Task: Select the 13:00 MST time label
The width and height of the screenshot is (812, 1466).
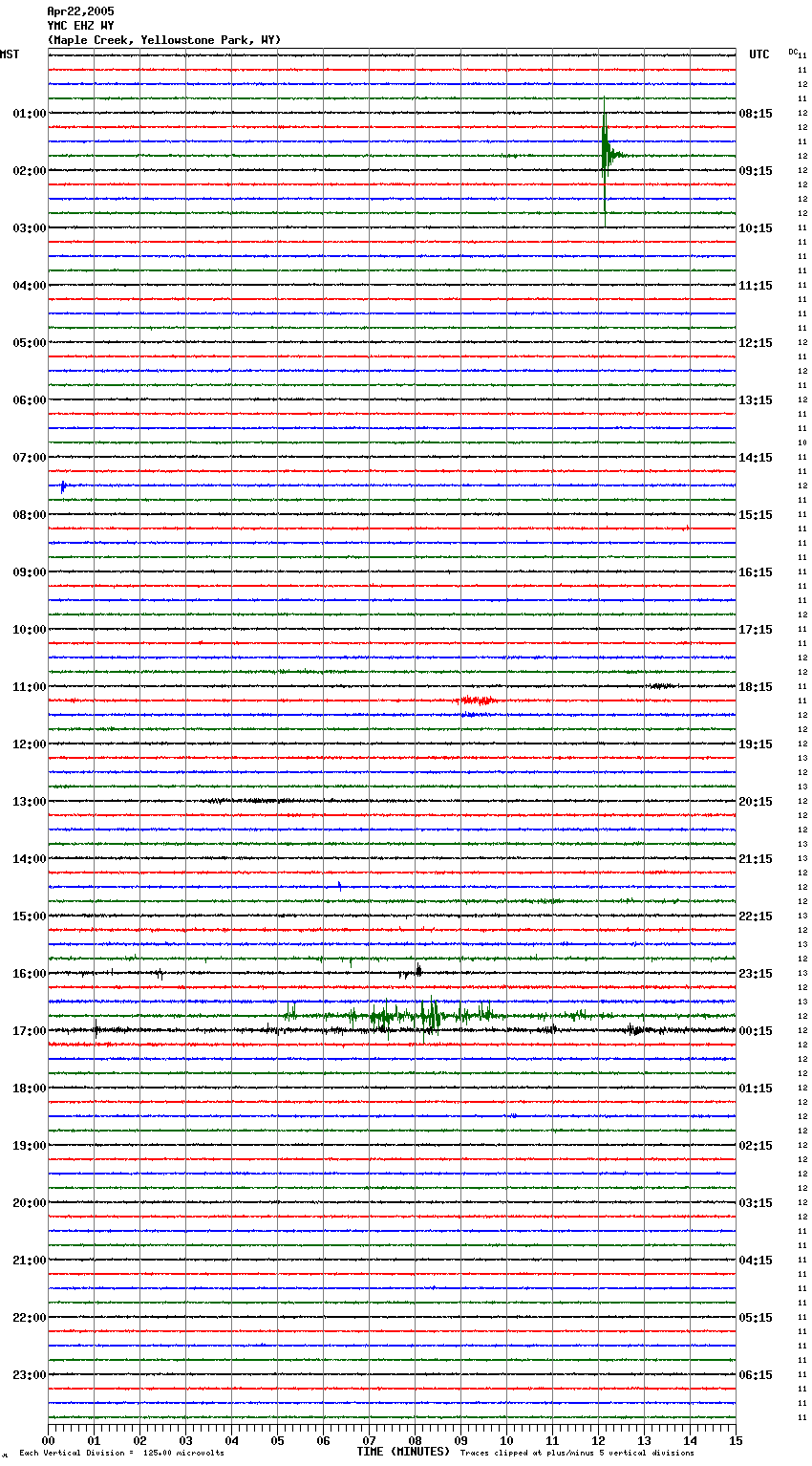Action: [x=30, y=802]
